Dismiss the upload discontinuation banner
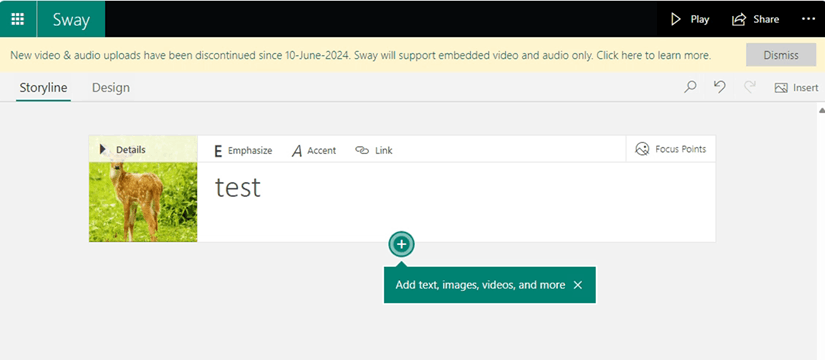825x360 pixels. pos(781,55)
